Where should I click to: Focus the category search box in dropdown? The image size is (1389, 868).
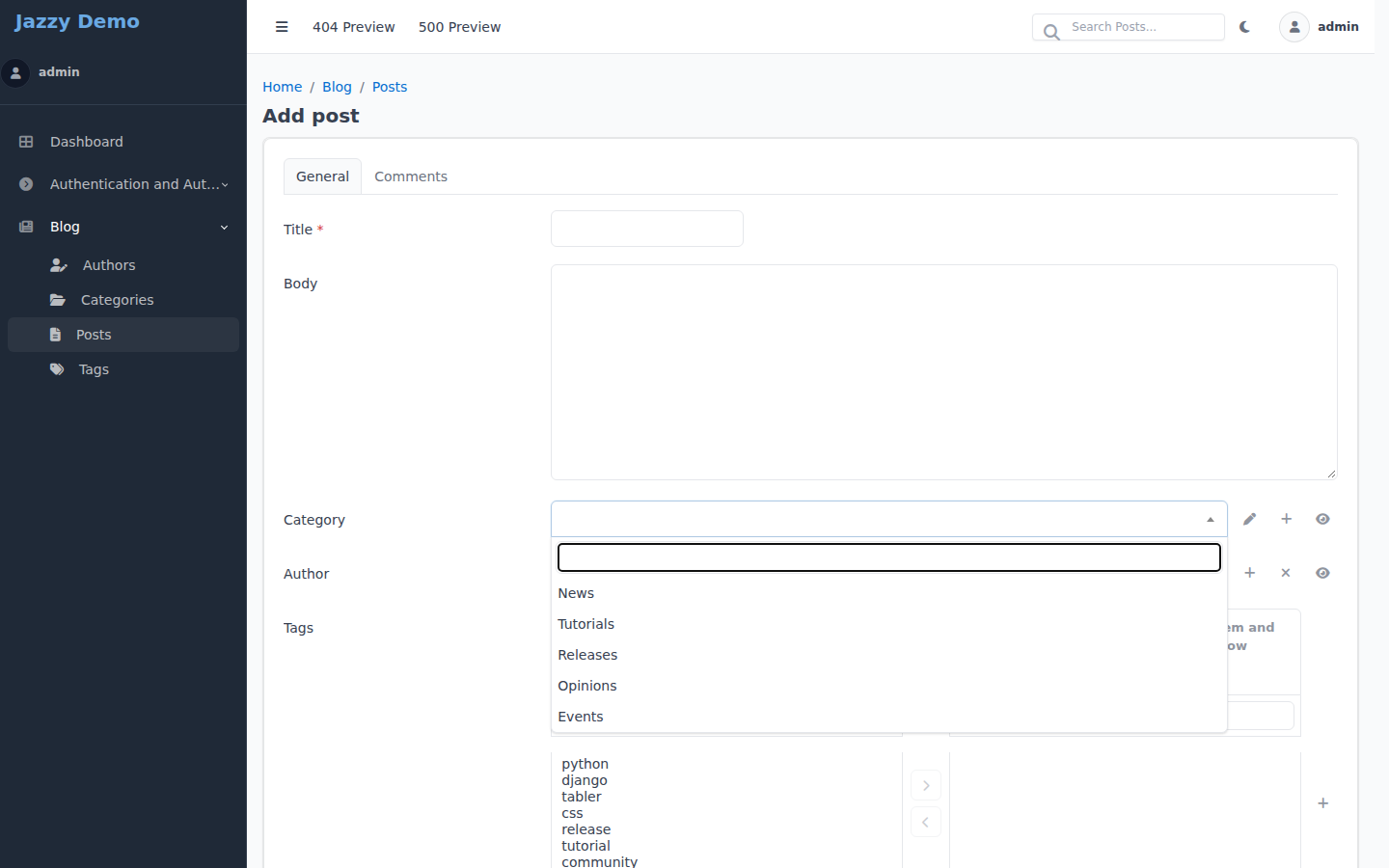pyautogui.click(x=888, y=557)
